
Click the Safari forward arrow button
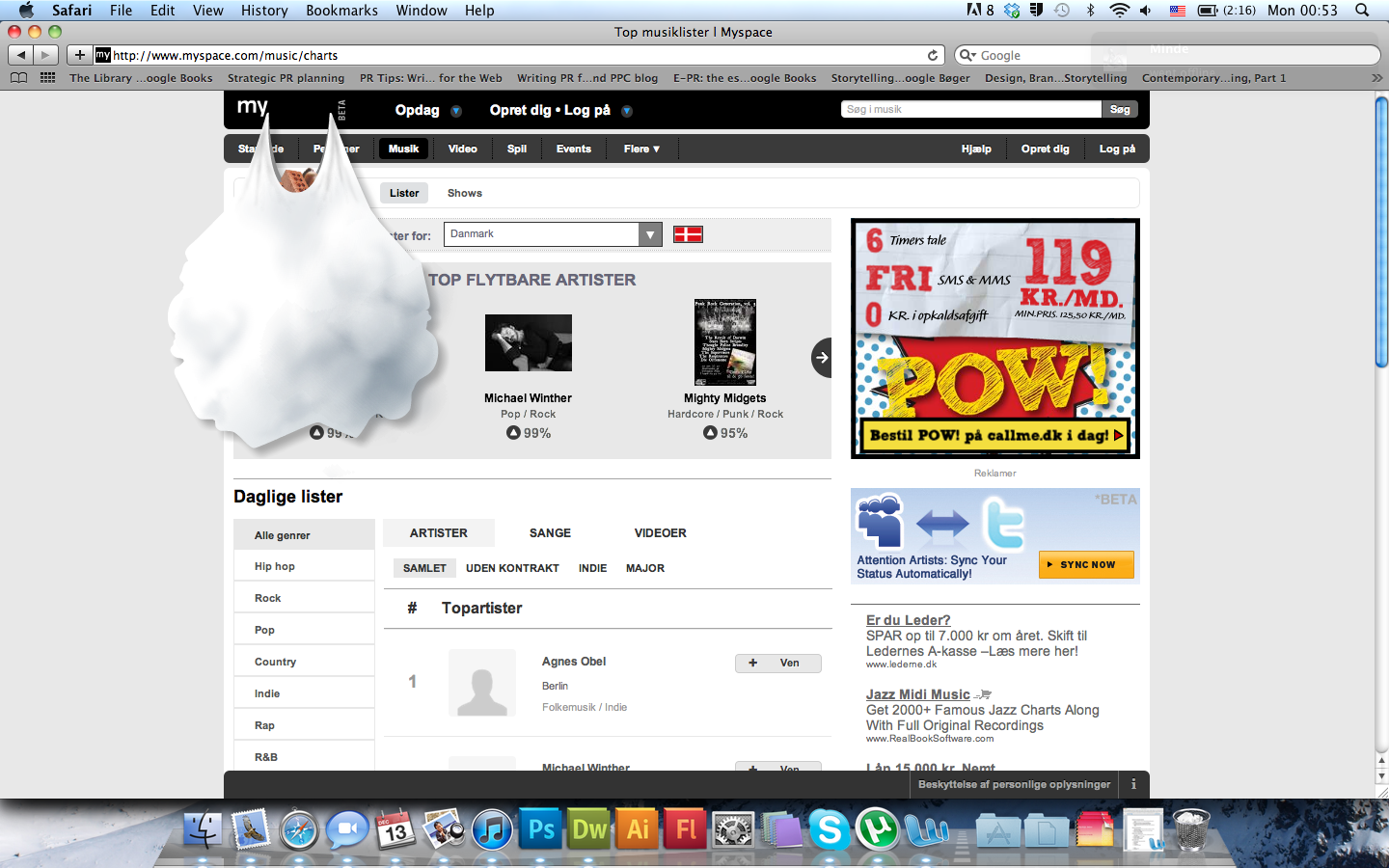(45, 55)
